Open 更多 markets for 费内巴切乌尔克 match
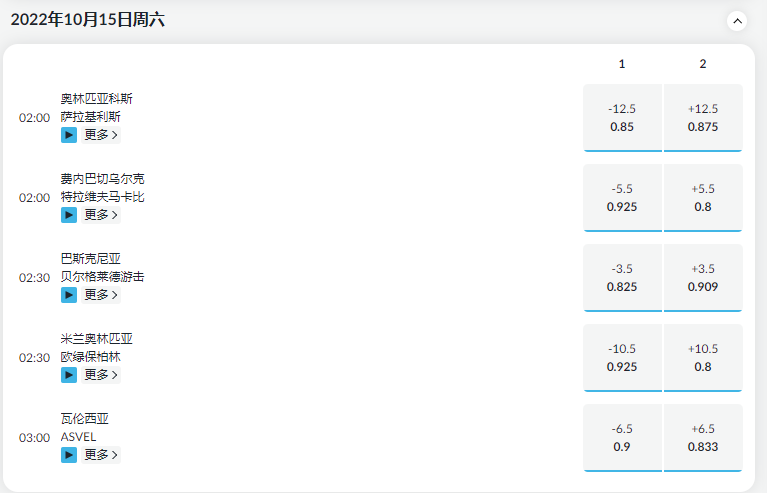Screen dimensions: 767x493 point(101,215)
